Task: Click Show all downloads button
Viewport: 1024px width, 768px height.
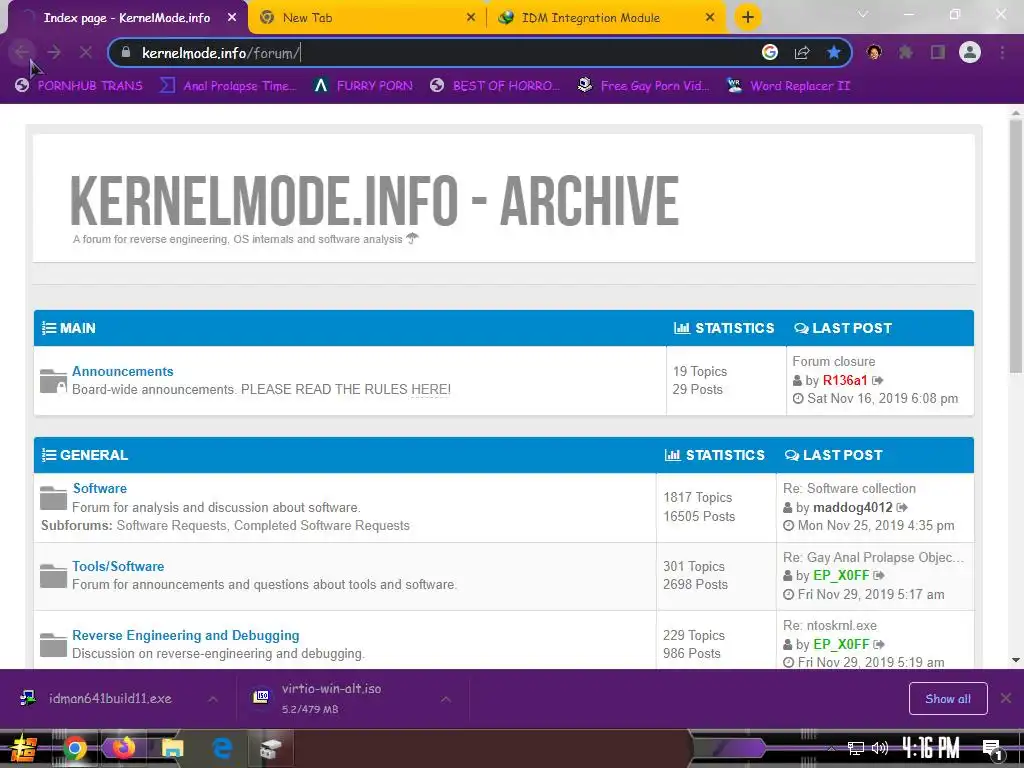Action: tap(948, 699)
